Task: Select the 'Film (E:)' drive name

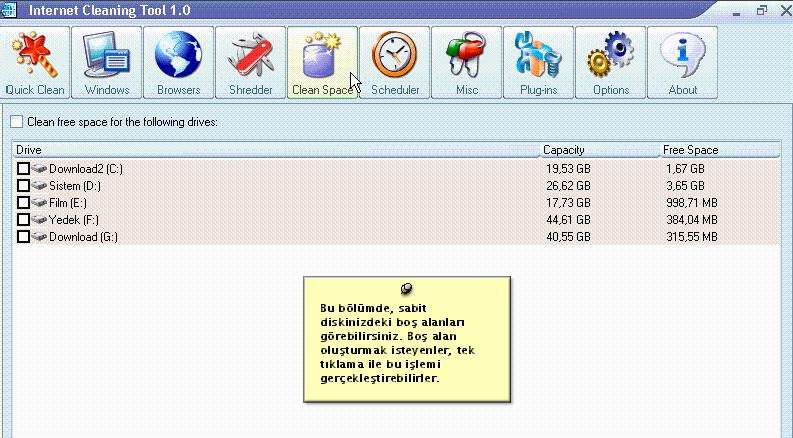Action: (x=68, y=203)
